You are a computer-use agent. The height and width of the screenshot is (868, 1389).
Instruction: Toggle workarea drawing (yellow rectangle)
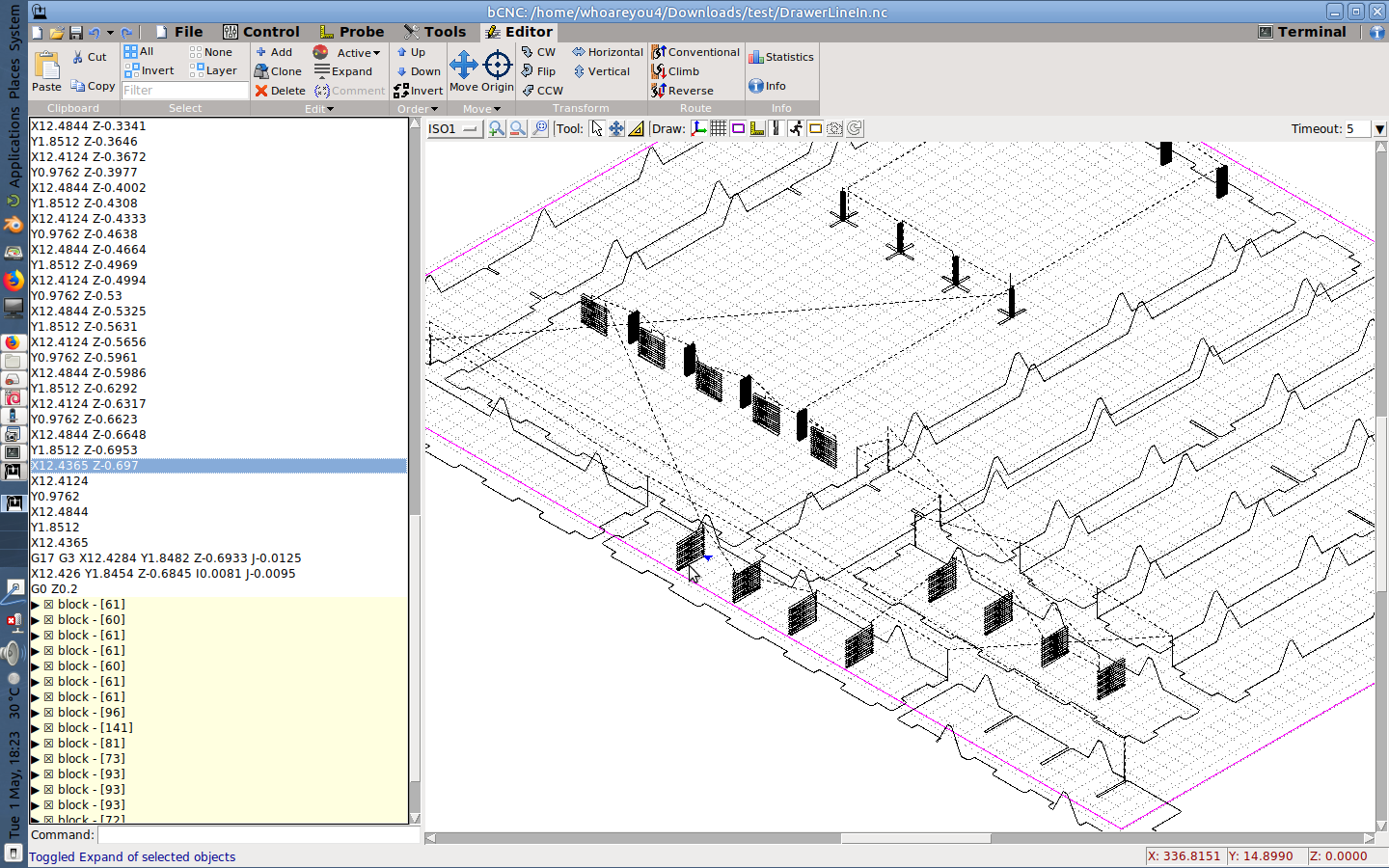(x=815, y=128)
